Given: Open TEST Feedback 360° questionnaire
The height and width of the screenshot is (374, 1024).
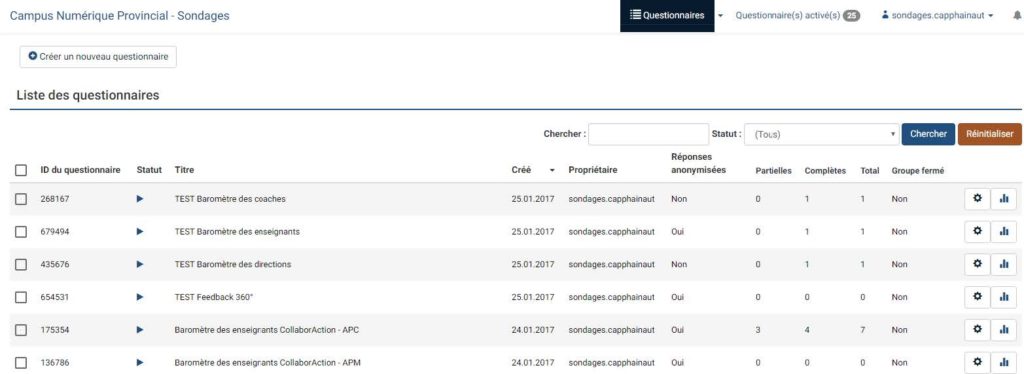Looking at the screenshot, I should click(x=214, y=297).
